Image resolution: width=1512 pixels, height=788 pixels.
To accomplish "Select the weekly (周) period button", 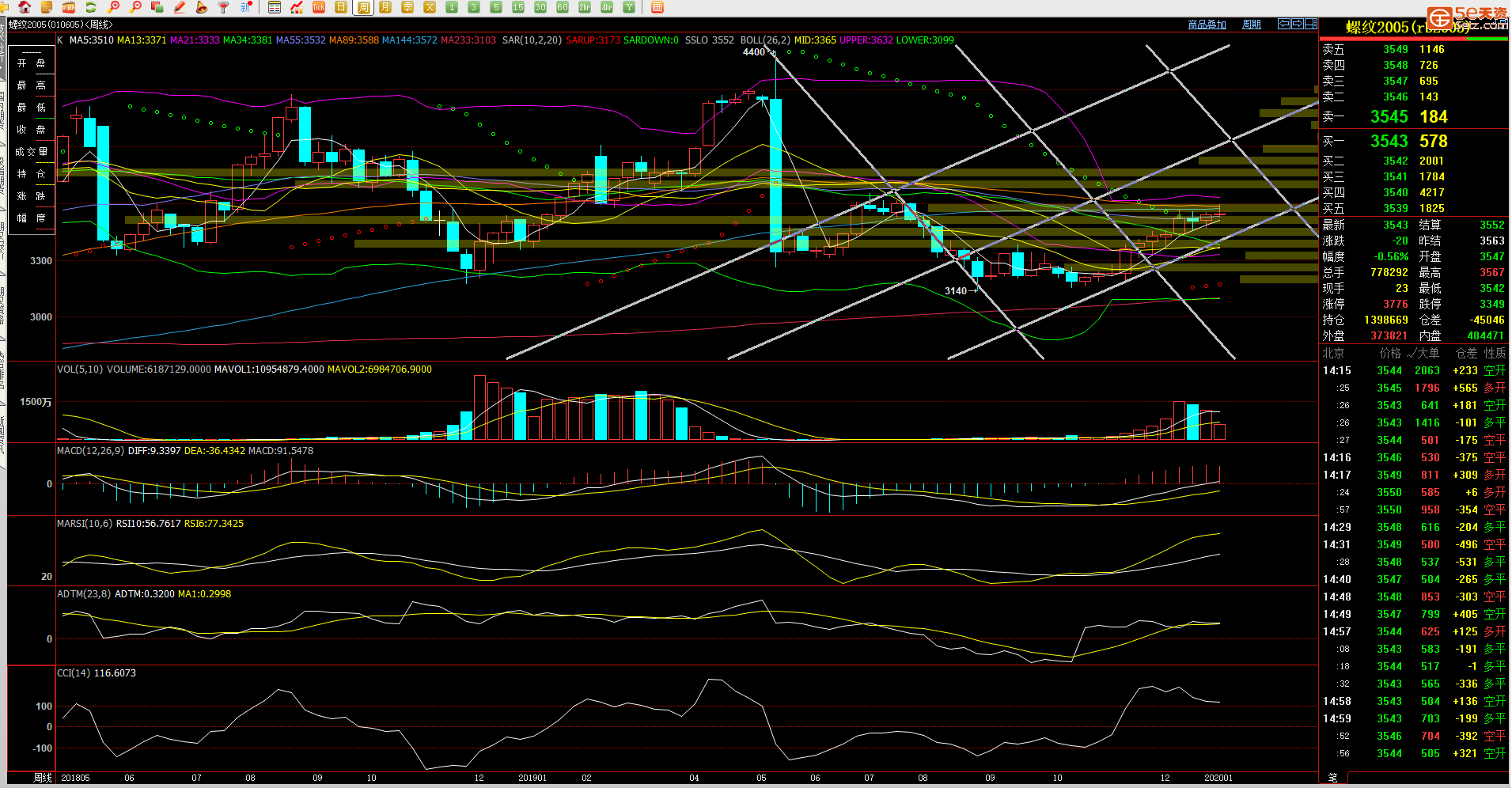I will [x=363, y=7].
